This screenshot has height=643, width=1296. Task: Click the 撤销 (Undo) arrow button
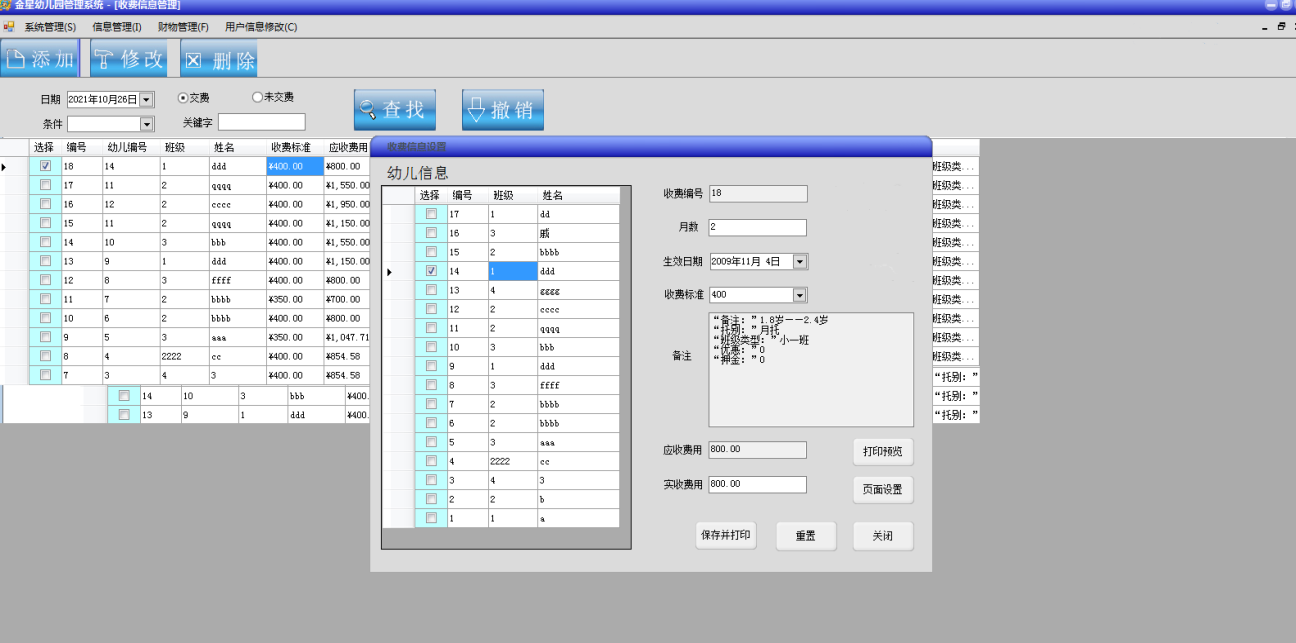(x=502, y=110)
